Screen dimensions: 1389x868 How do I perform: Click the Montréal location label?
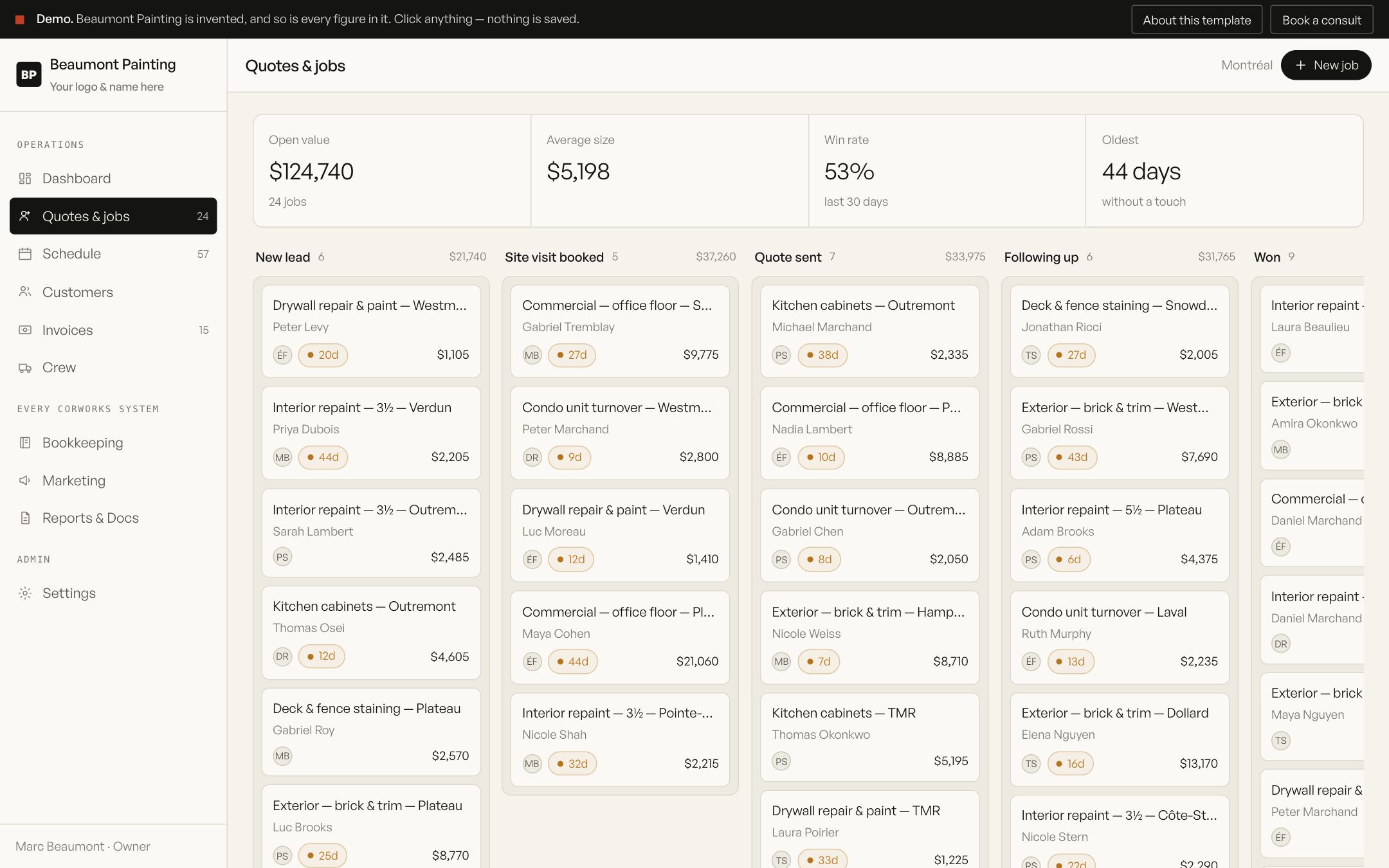[1246, 65]
